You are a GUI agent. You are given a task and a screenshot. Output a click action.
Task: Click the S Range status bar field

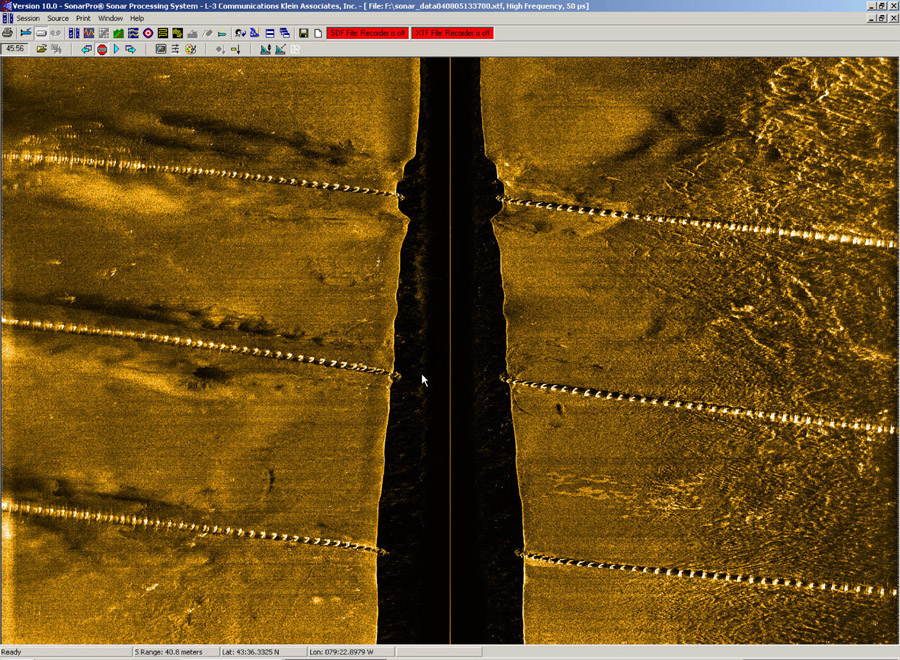(168, 652)
